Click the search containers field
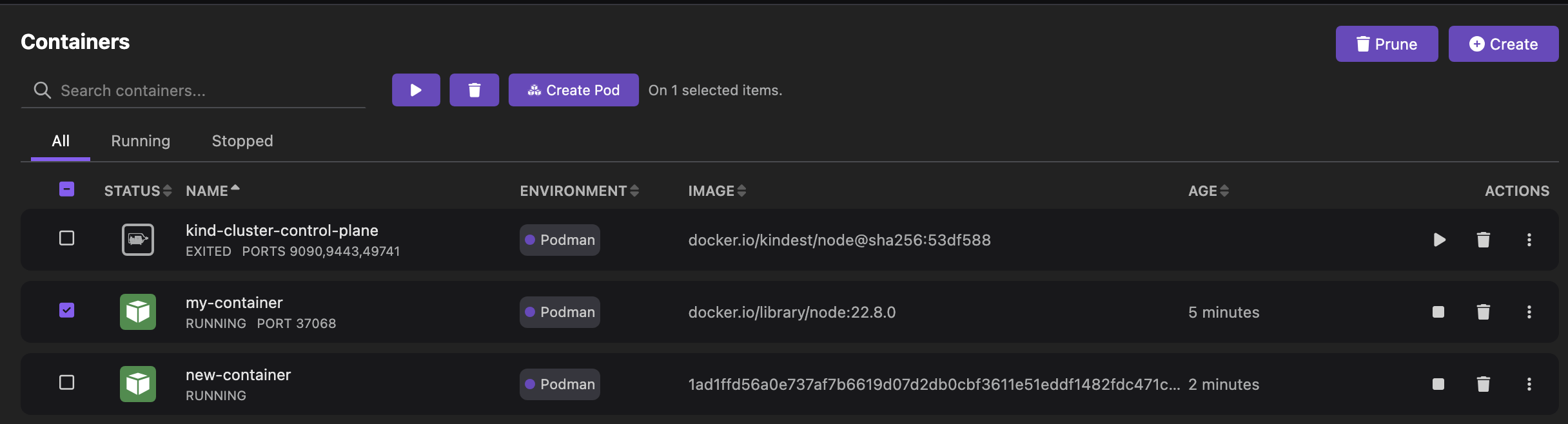Image resolution: width=1568 pixels, height=424 pixels. coord(193,90)
